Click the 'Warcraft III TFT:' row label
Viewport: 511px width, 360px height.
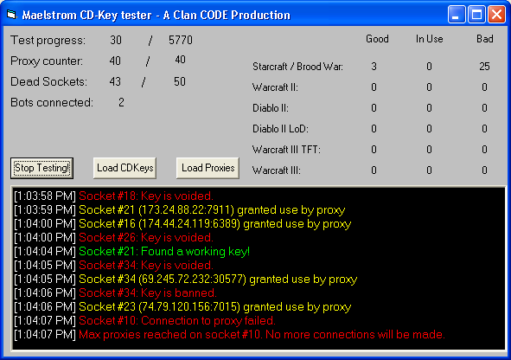tap(286, 149)
